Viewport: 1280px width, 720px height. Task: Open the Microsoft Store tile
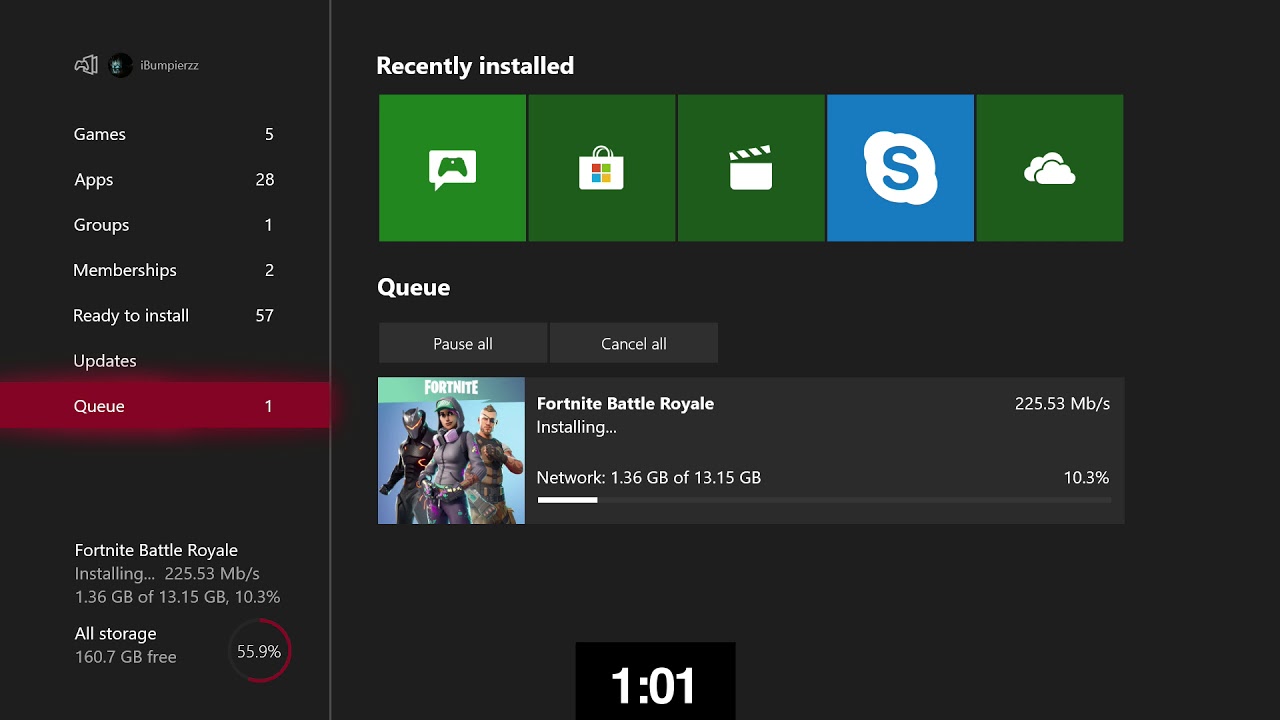click(x=601, y=168)
